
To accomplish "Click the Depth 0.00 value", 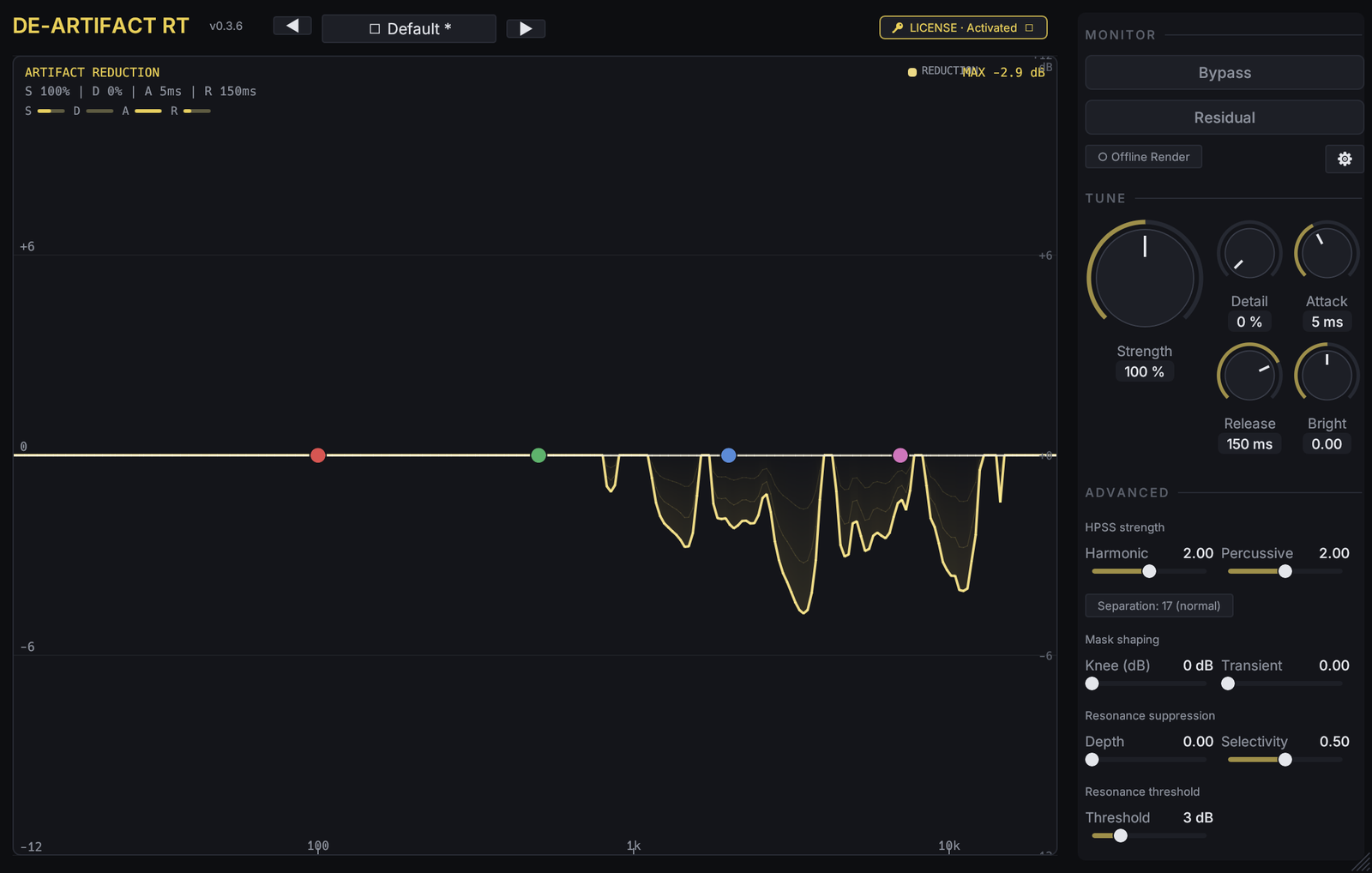I will (1198, 742).
